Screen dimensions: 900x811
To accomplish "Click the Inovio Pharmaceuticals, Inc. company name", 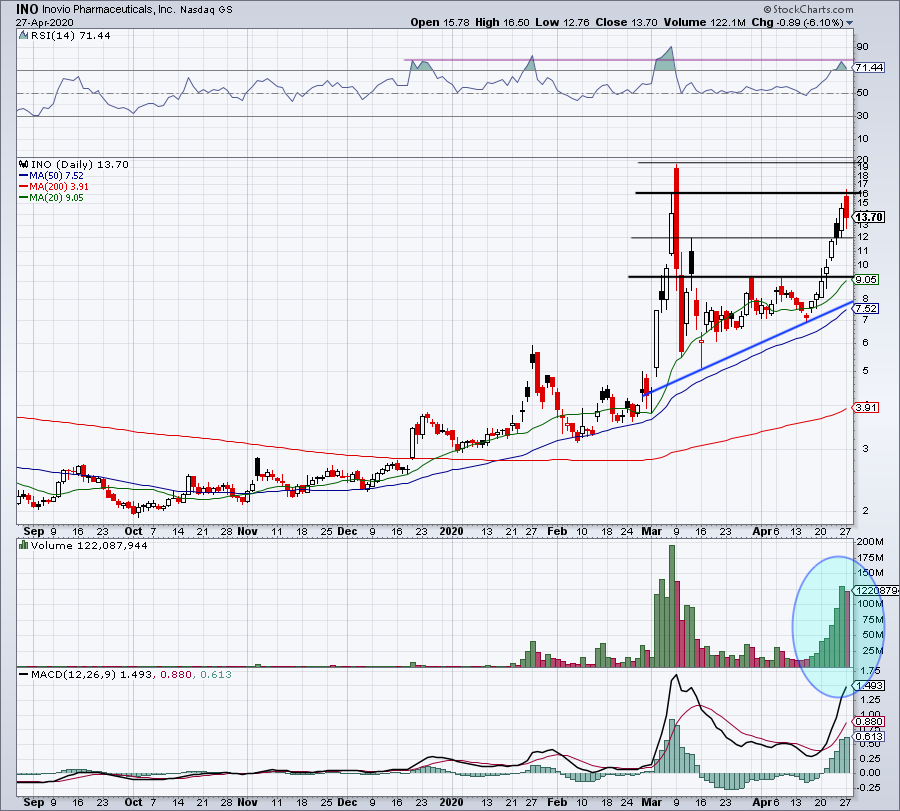I will click(107, 9).
